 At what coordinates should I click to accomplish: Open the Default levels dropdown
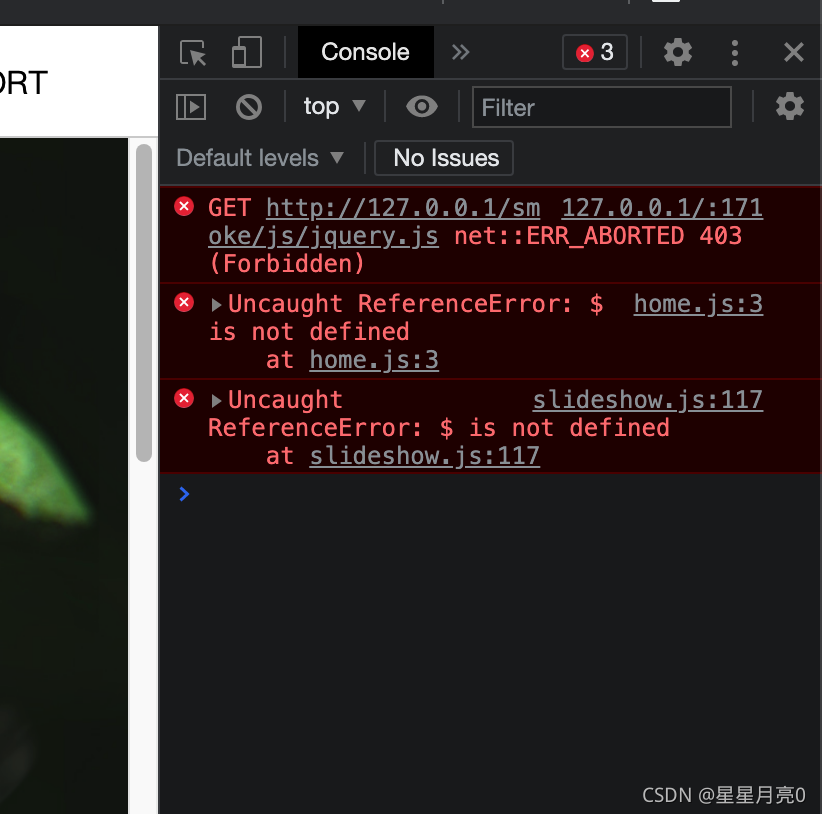(x=260, y=158)
